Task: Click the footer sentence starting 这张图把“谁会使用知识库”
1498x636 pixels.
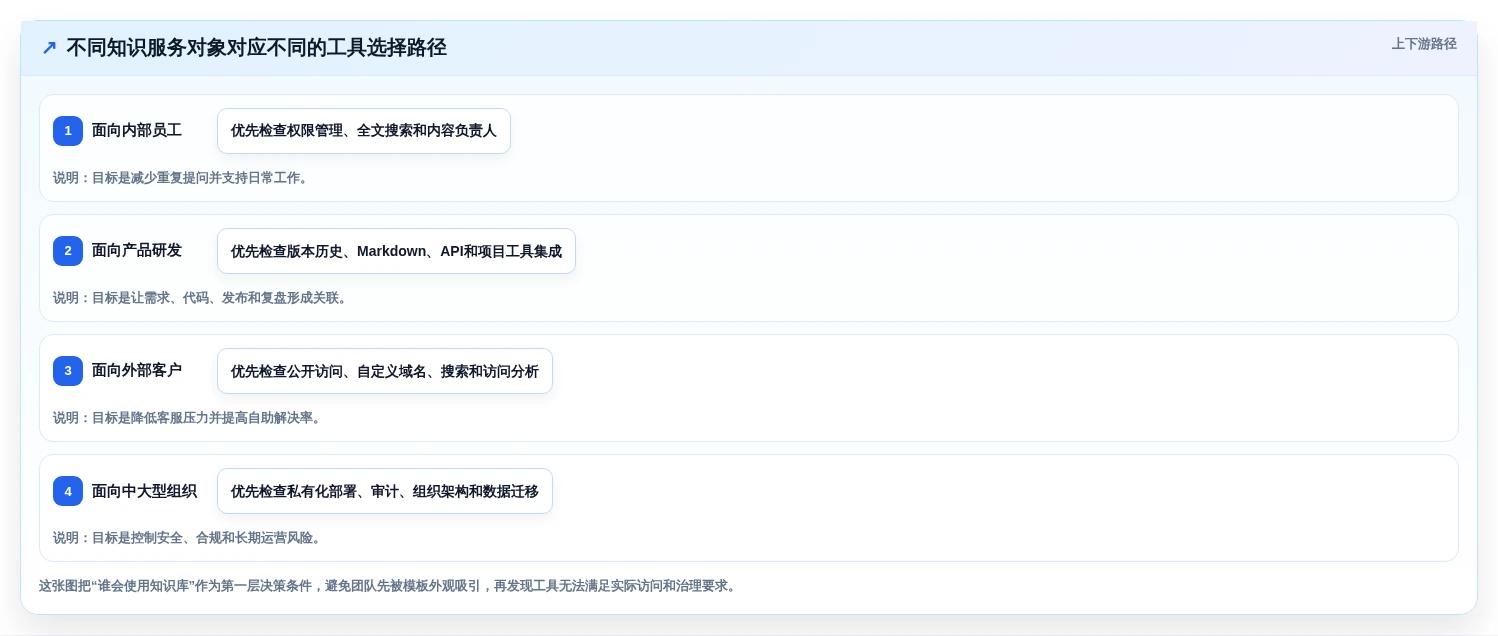Action: [x=389, y=586]
